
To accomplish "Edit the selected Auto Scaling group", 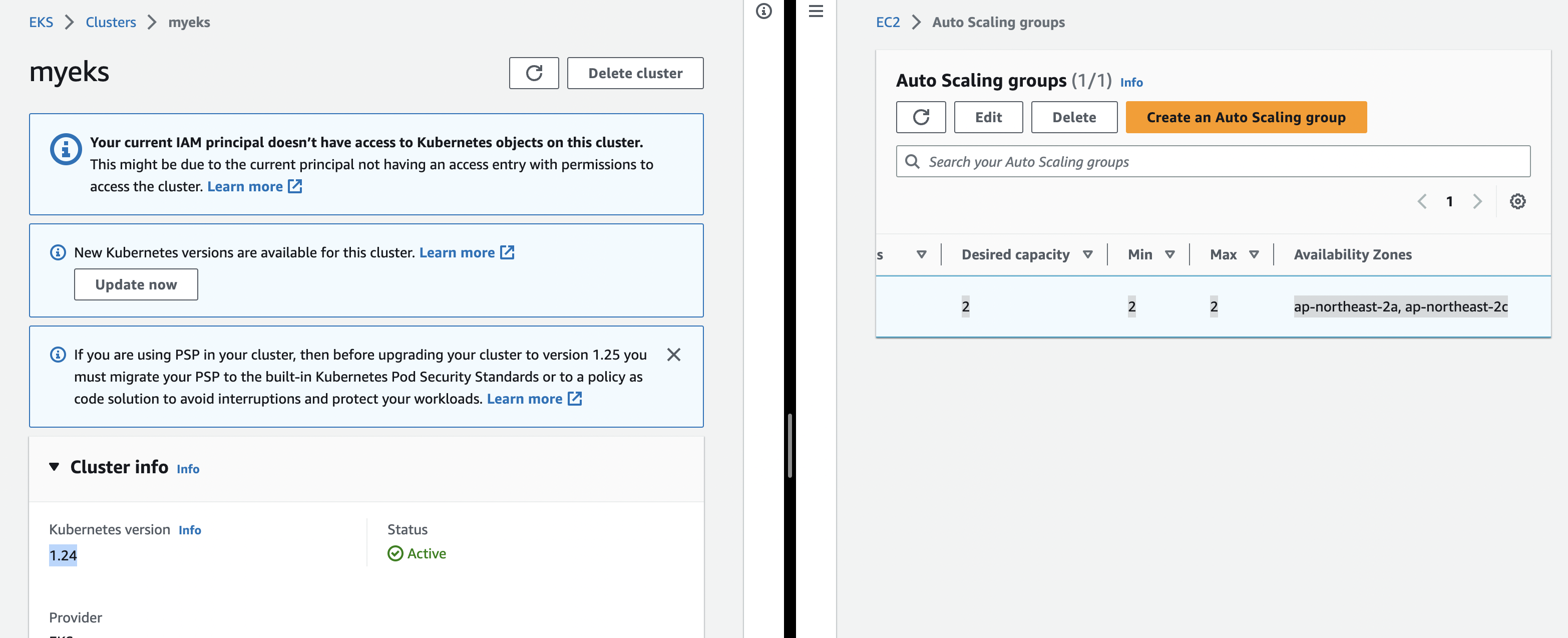I will (x=989, y=117).
